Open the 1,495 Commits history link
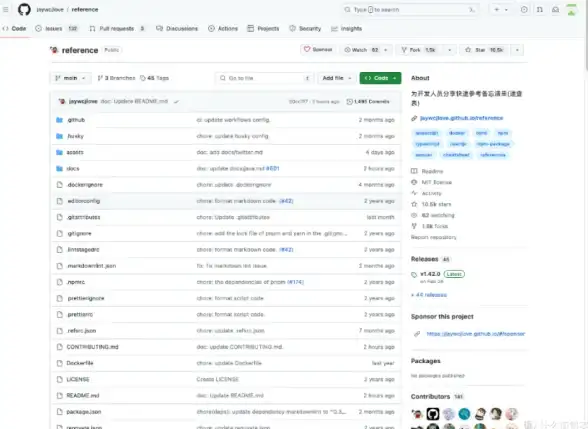This screenshot has width=588, height=429. [x=368, y=102]
